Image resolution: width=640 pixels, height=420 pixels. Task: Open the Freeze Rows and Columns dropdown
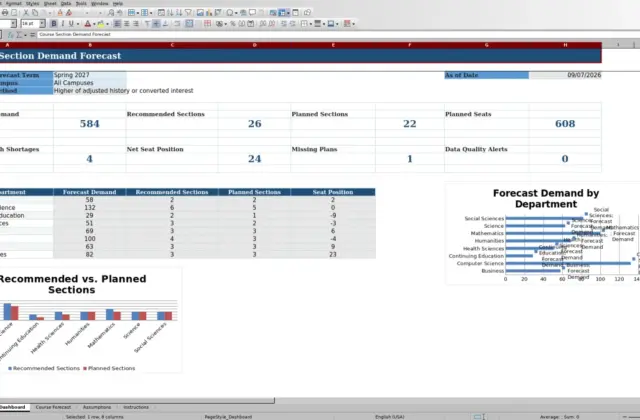coord(288,13)
